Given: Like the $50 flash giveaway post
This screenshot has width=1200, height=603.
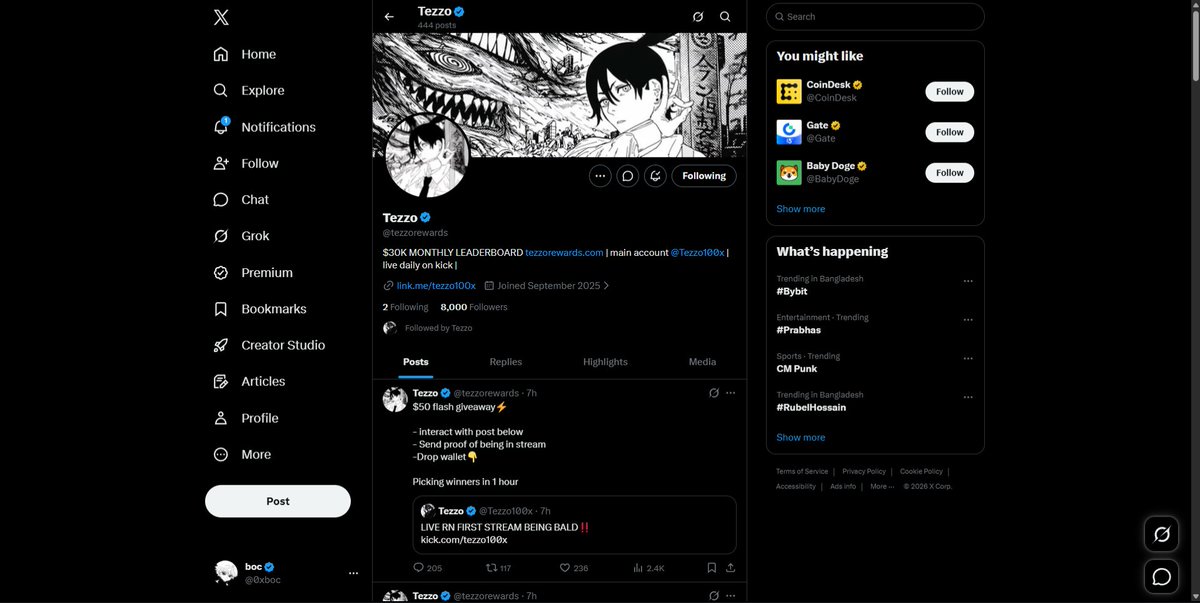Looking at the screenshot, I should [x=574, y=567].
